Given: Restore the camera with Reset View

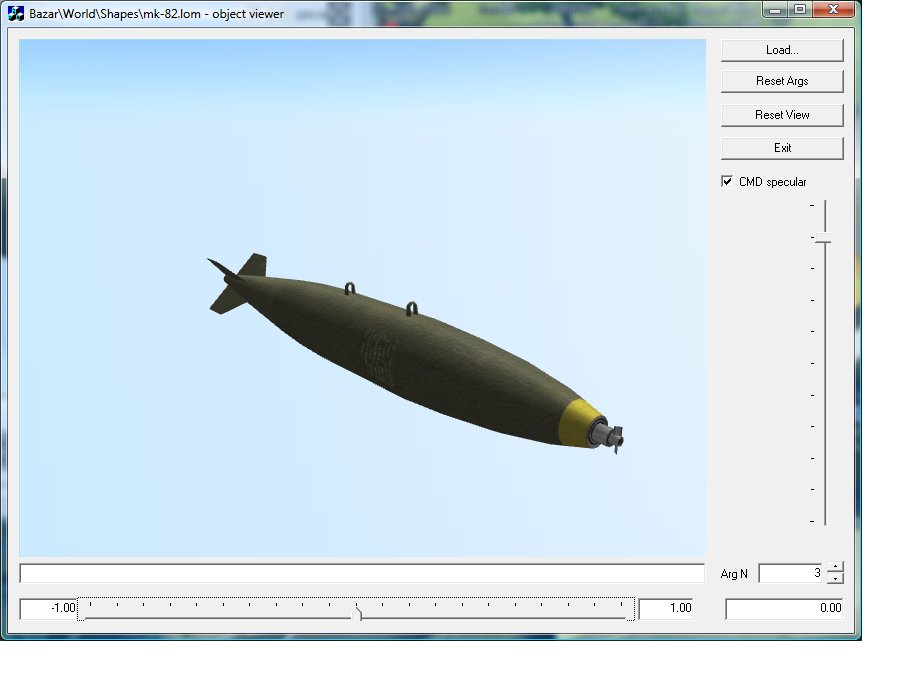Looking at the screenshot, I should (x=782, y=115).
